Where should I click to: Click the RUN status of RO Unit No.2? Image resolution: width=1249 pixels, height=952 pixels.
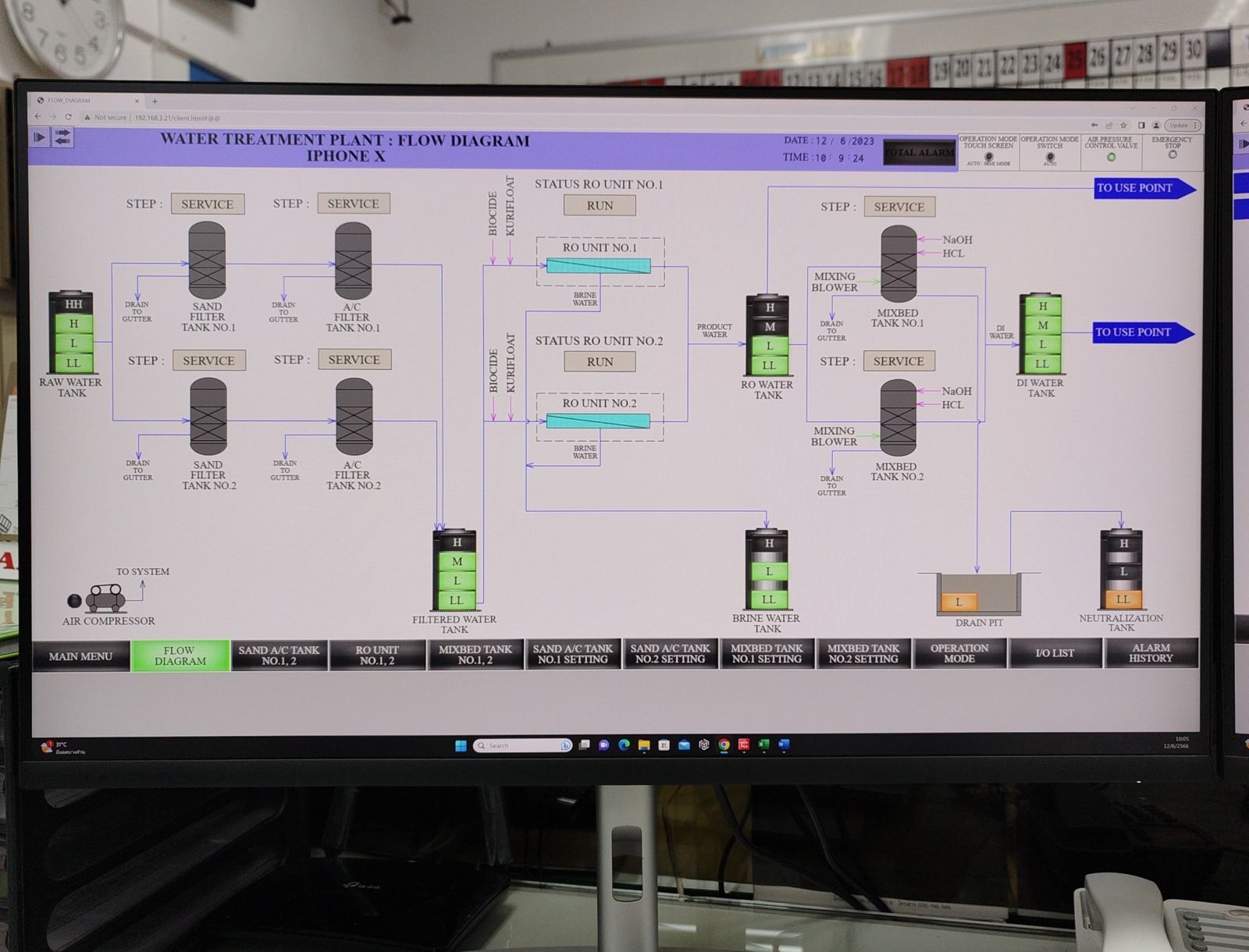click(x=600, y=361)
